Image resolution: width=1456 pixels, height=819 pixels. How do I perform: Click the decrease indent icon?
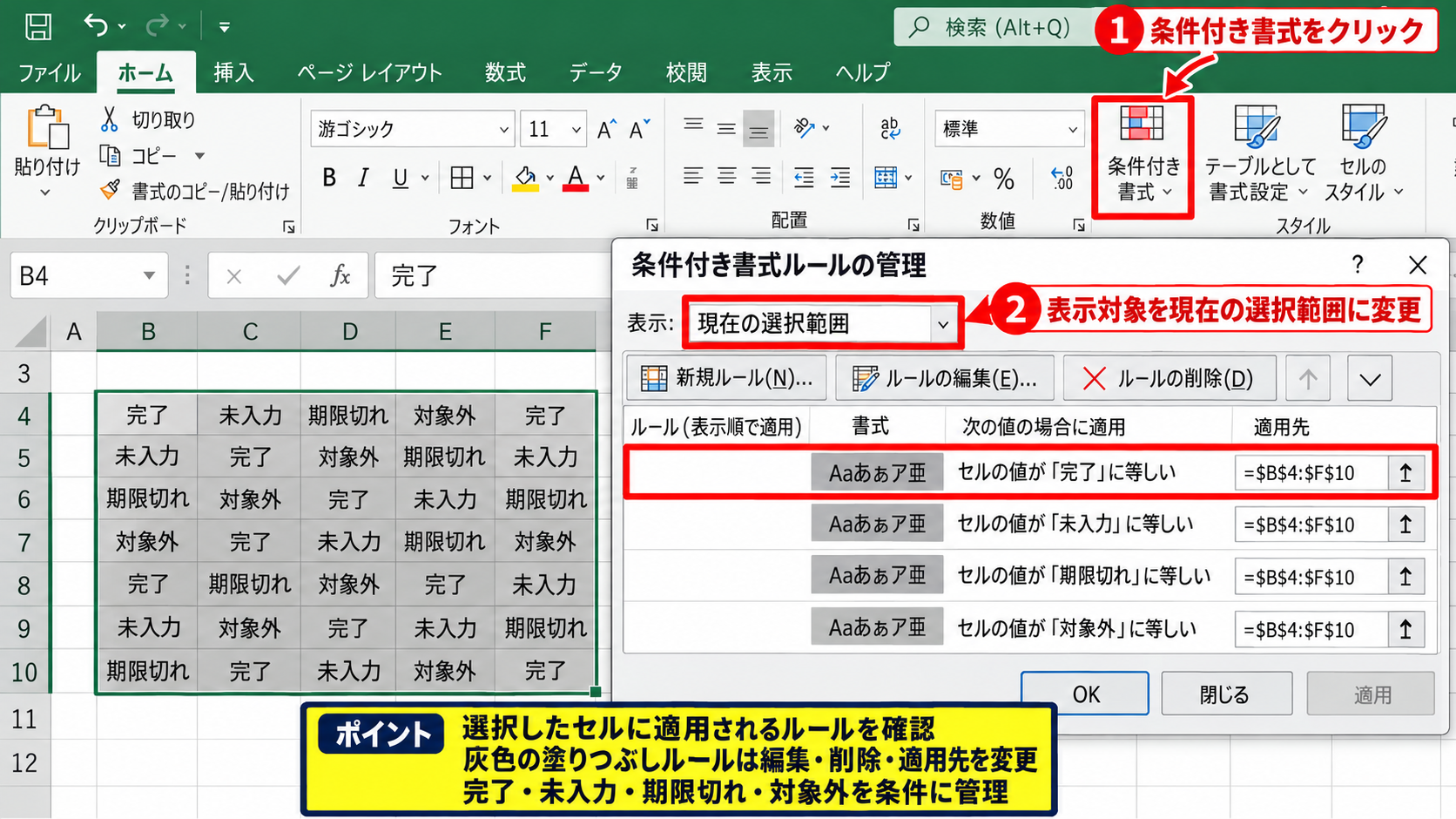tap(804, 178)
